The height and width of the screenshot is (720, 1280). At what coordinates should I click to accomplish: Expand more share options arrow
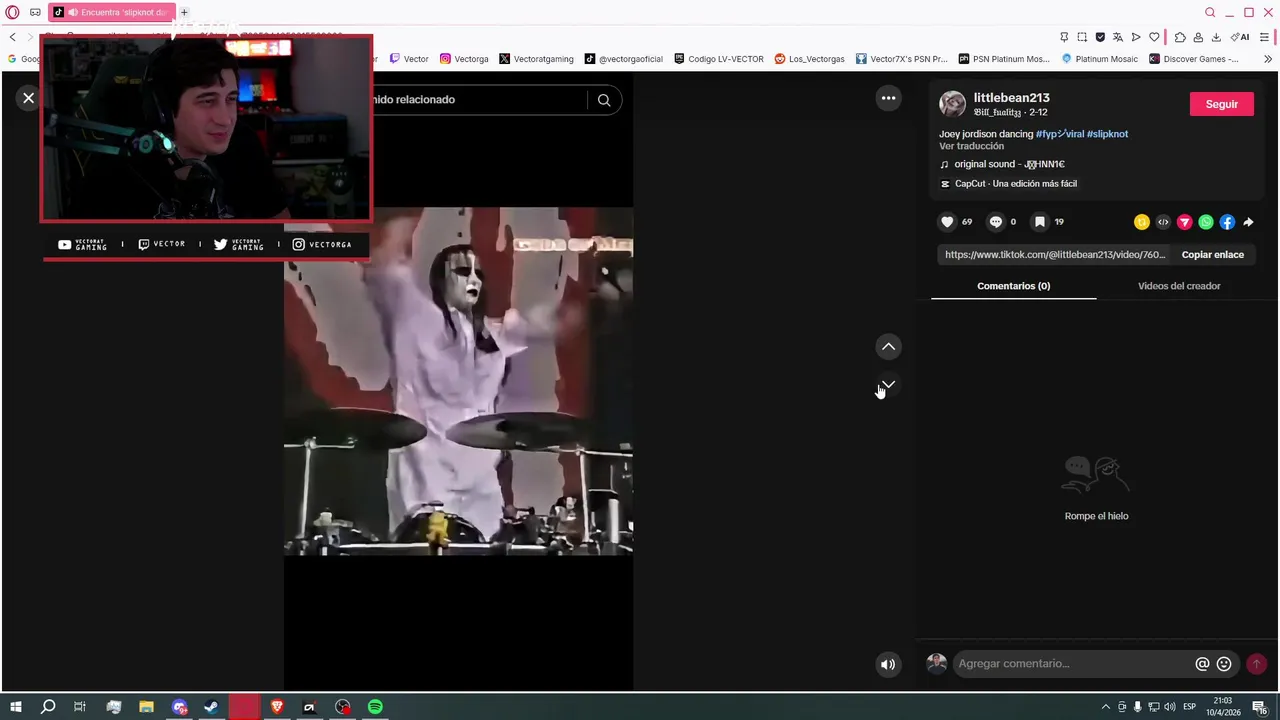[1248, 222]
